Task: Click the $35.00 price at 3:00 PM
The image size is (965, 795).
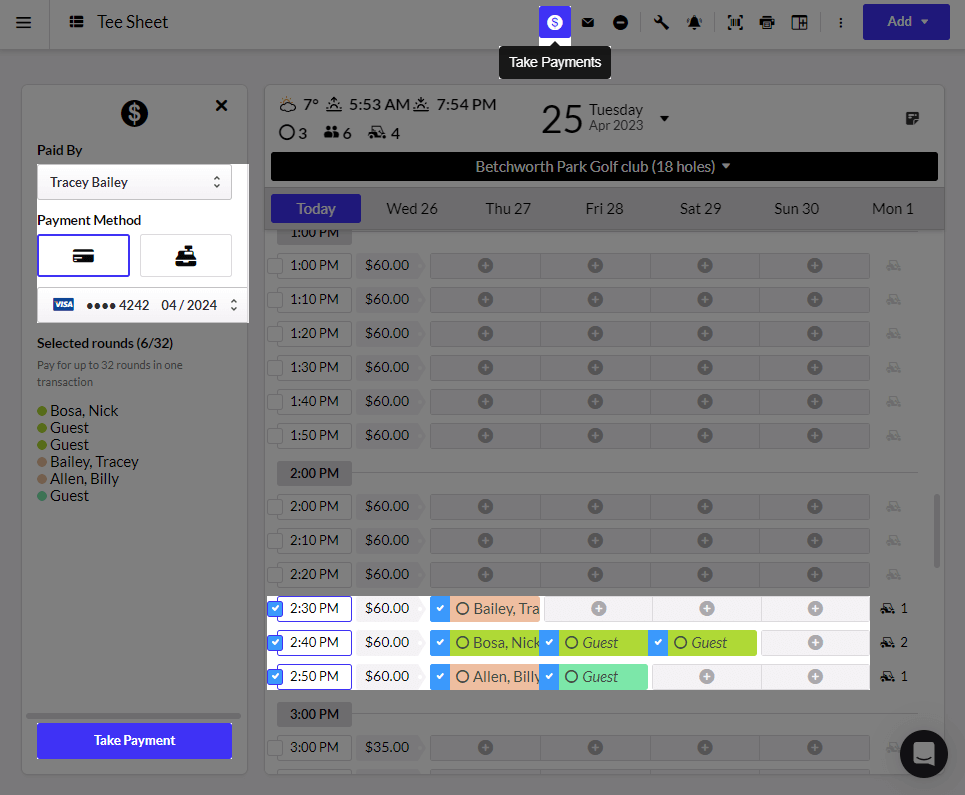Action: pyautogui.click(x=387, y=748)
